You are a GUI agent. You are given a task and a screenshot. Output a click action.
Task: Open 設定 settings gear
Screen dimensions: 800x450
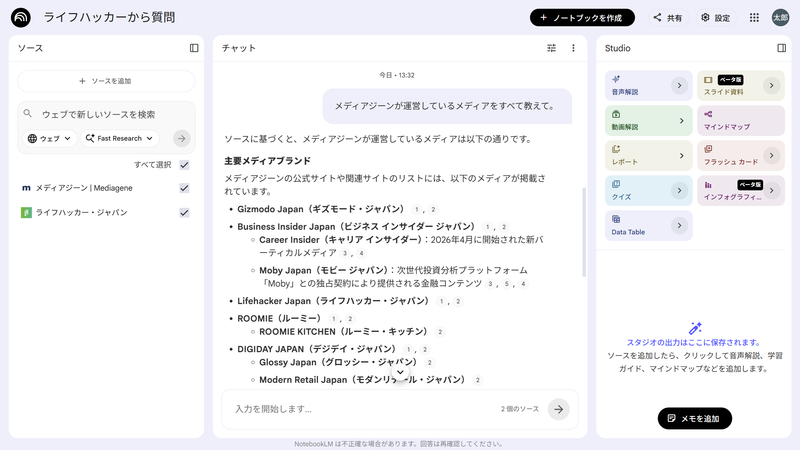tap(715, 17)
